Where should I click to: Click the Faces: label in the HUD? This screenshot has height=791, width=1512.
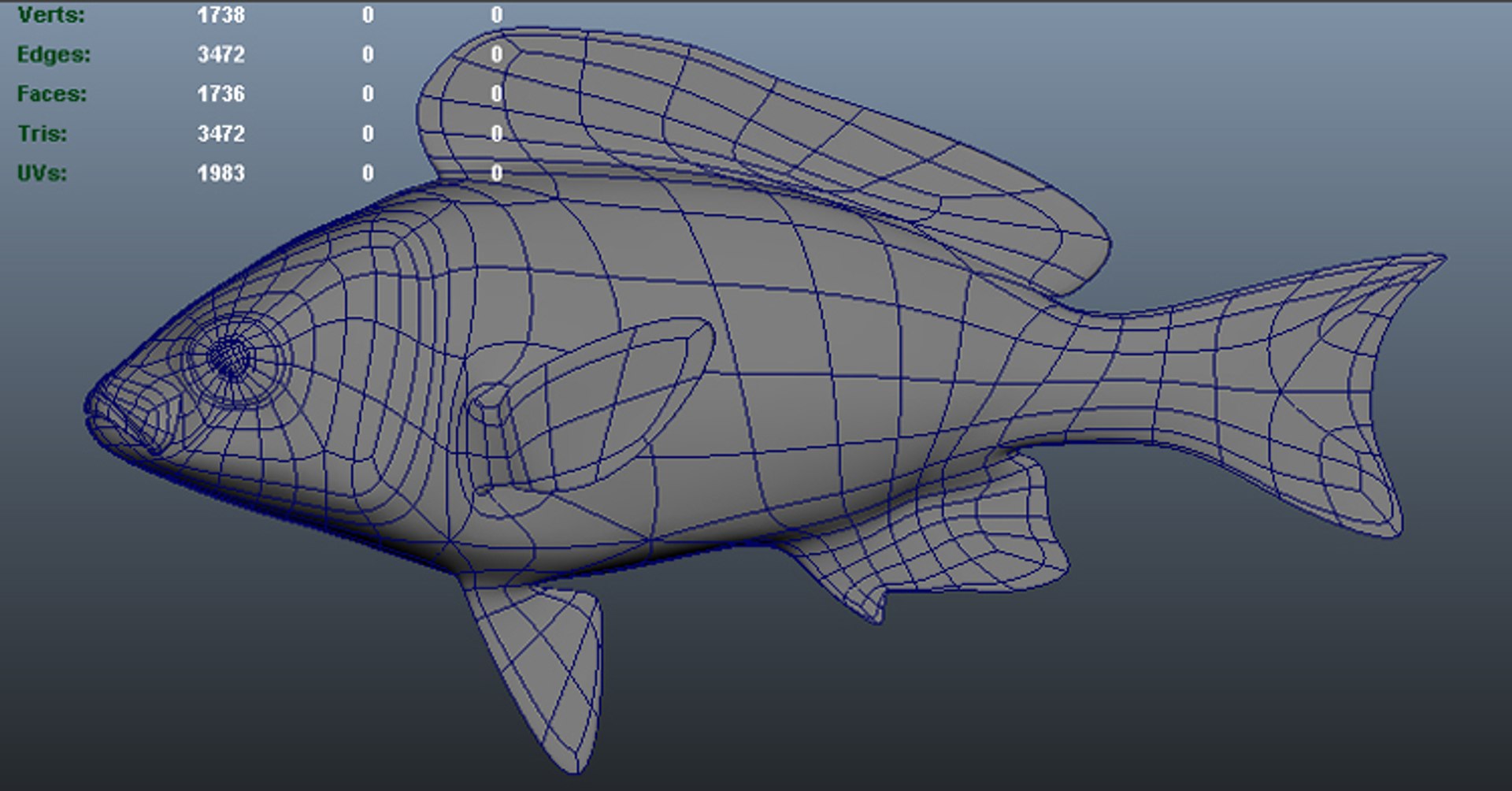[x=52, y=94]
